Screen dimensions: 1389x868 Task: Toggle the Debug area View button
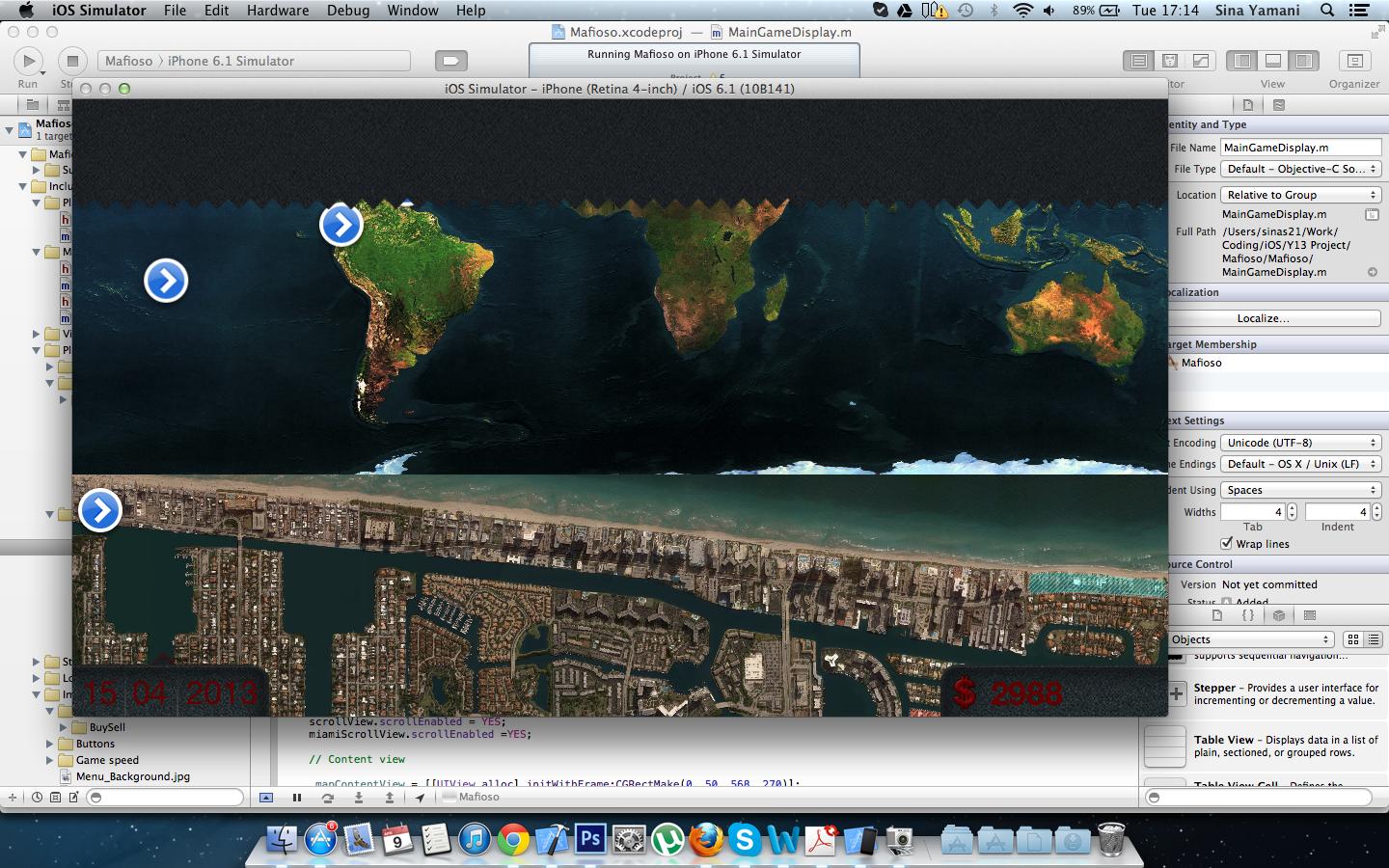click(1273, 61)
